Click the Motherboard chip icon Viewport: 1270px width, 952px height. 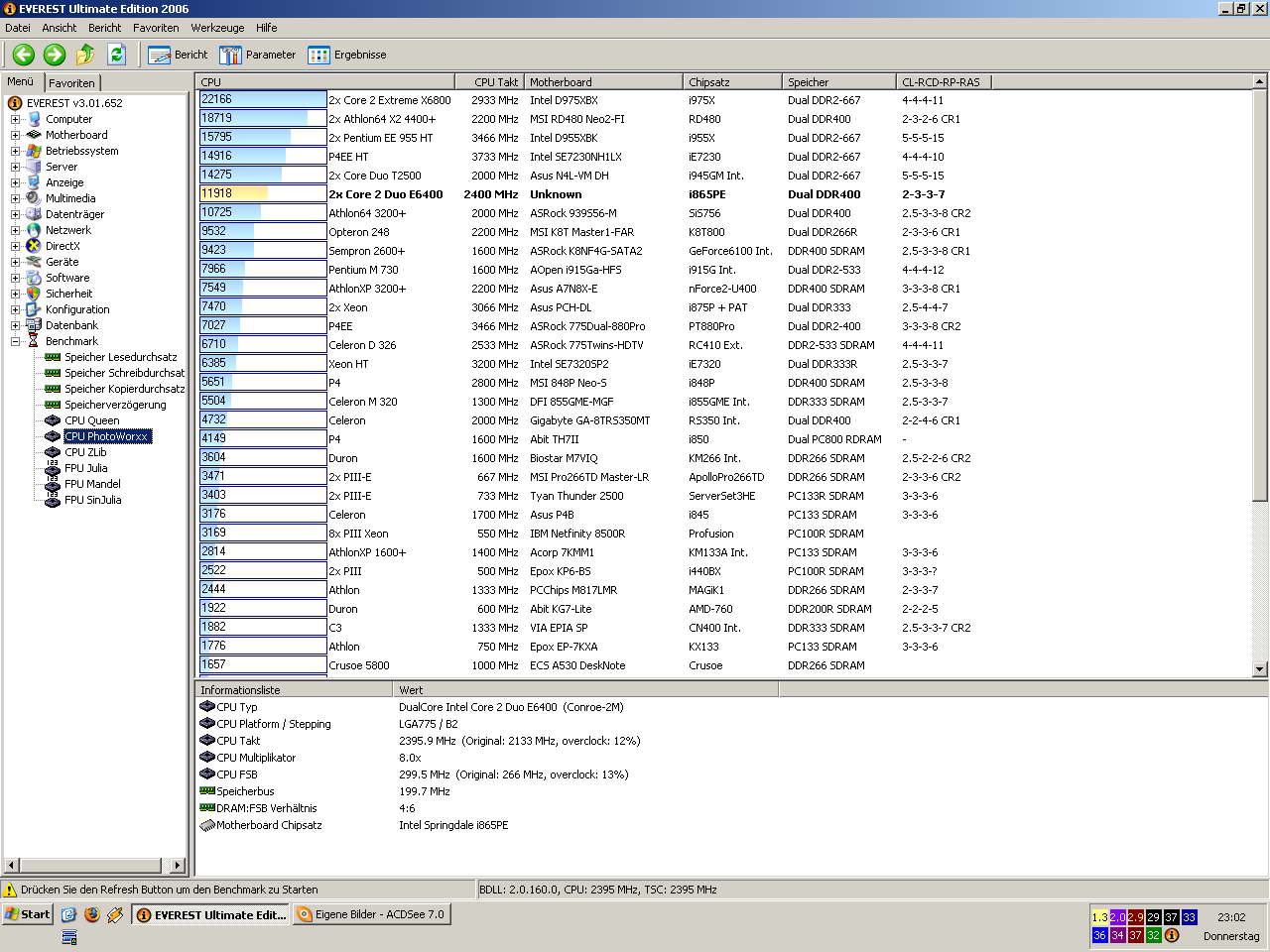pyautogui.click(x=34, y=135)
